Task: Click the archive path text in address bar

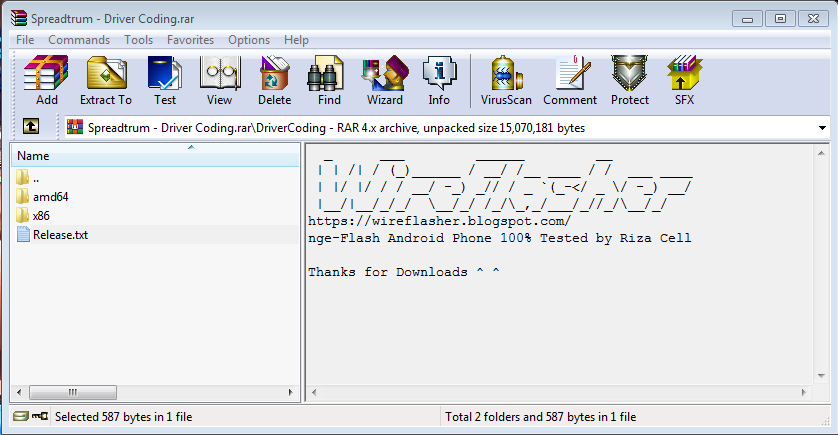Action: tap(336, 128)
